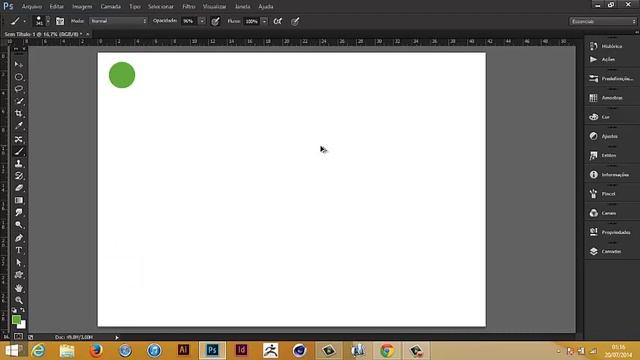Select the Smudge/Blur tool

[x=19, y=213]
